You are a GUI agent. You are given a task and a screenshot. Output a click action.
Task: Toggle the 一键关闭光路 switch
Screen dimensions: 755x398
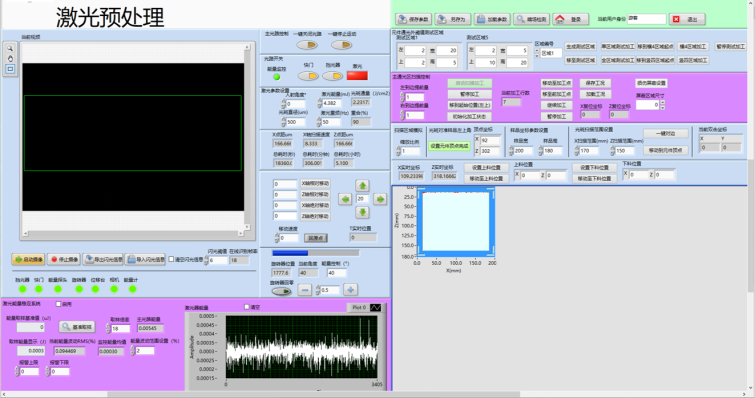point(307,45)
